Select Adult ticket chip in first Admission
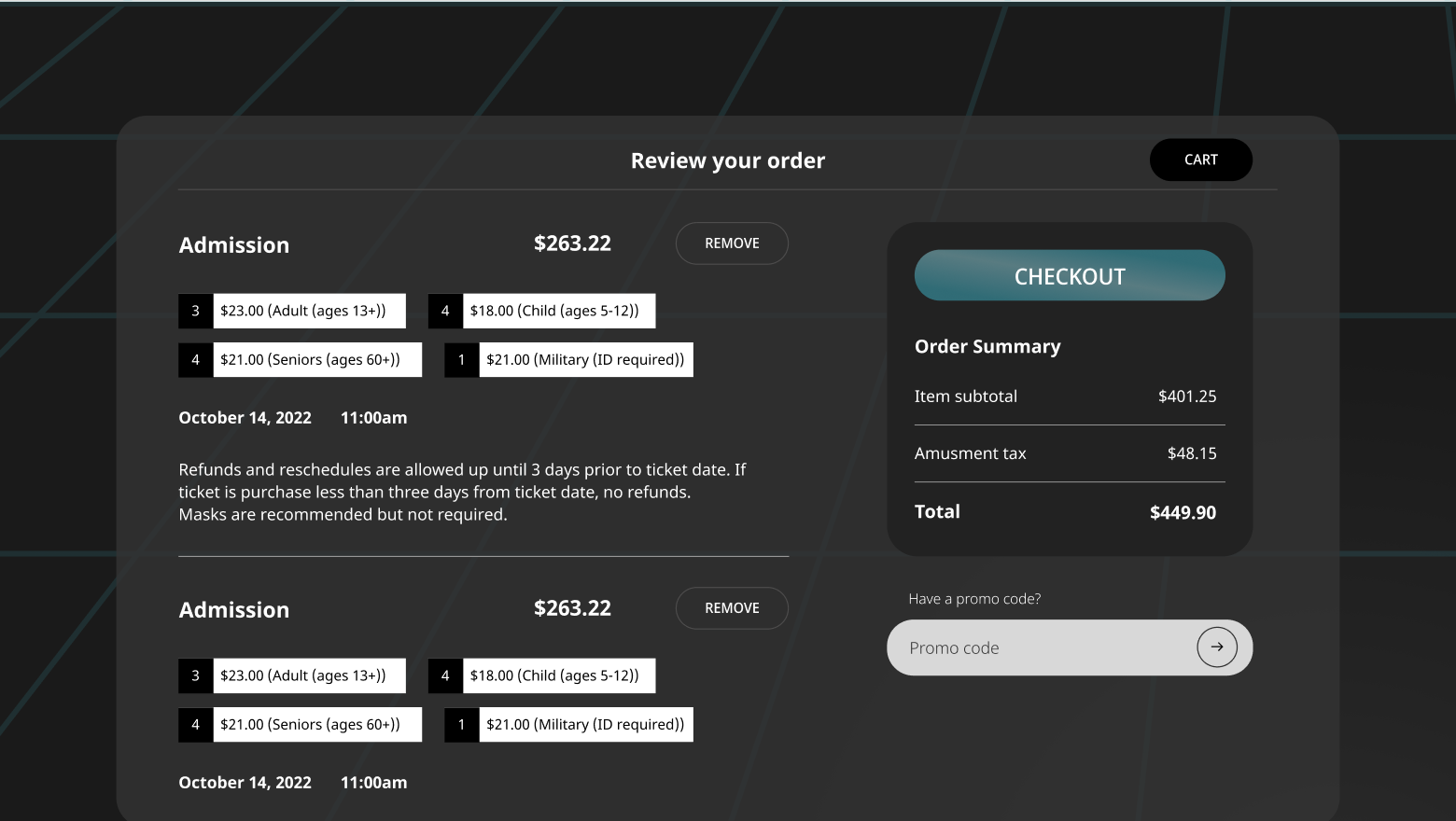This screenshot has width=1456, height=821. pos(309,311)
